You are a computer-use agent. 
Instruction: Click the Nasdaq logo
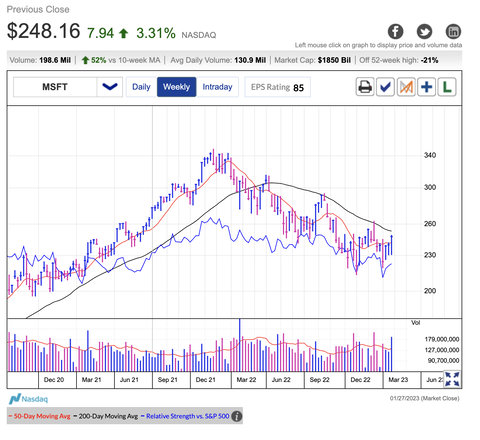[28, 399]
